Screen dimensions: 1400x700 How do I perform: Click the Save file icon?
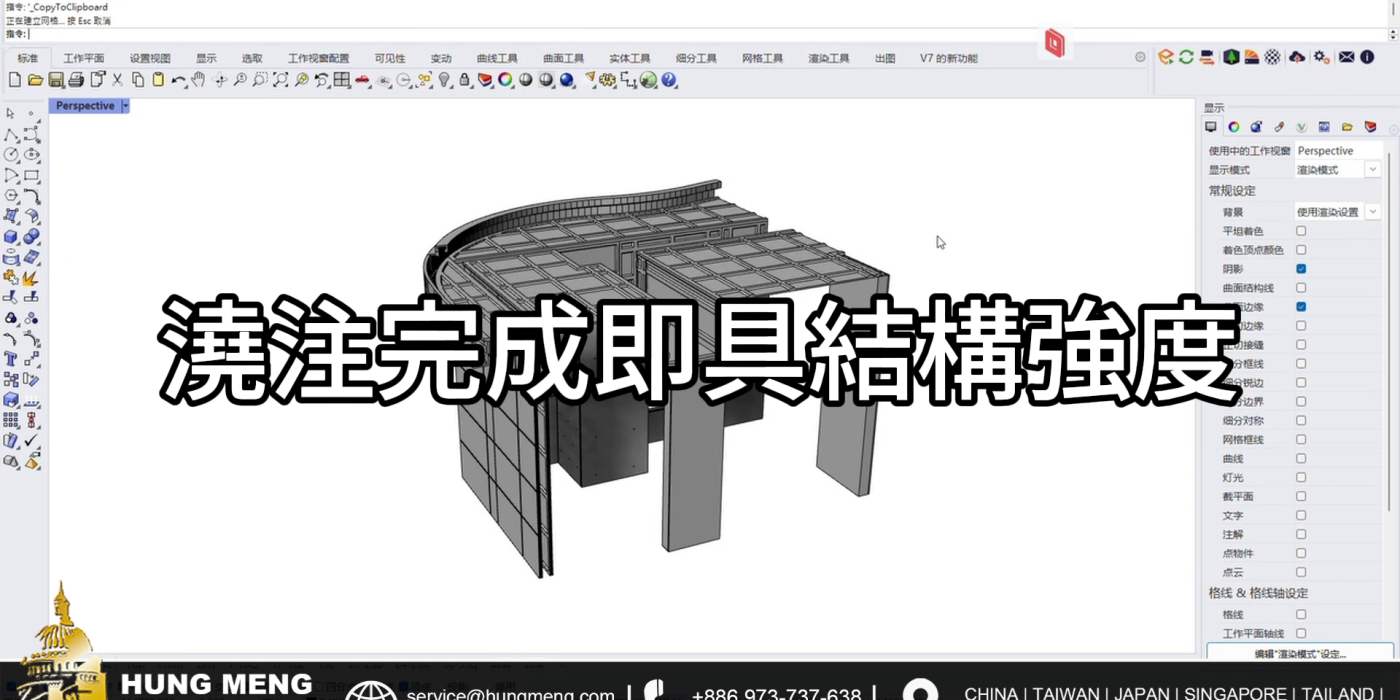tap(56, 80)
